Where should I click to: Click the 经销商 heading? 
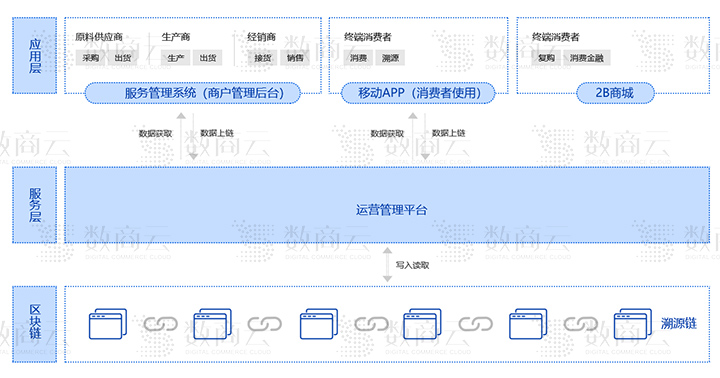[x=261, y=37]
